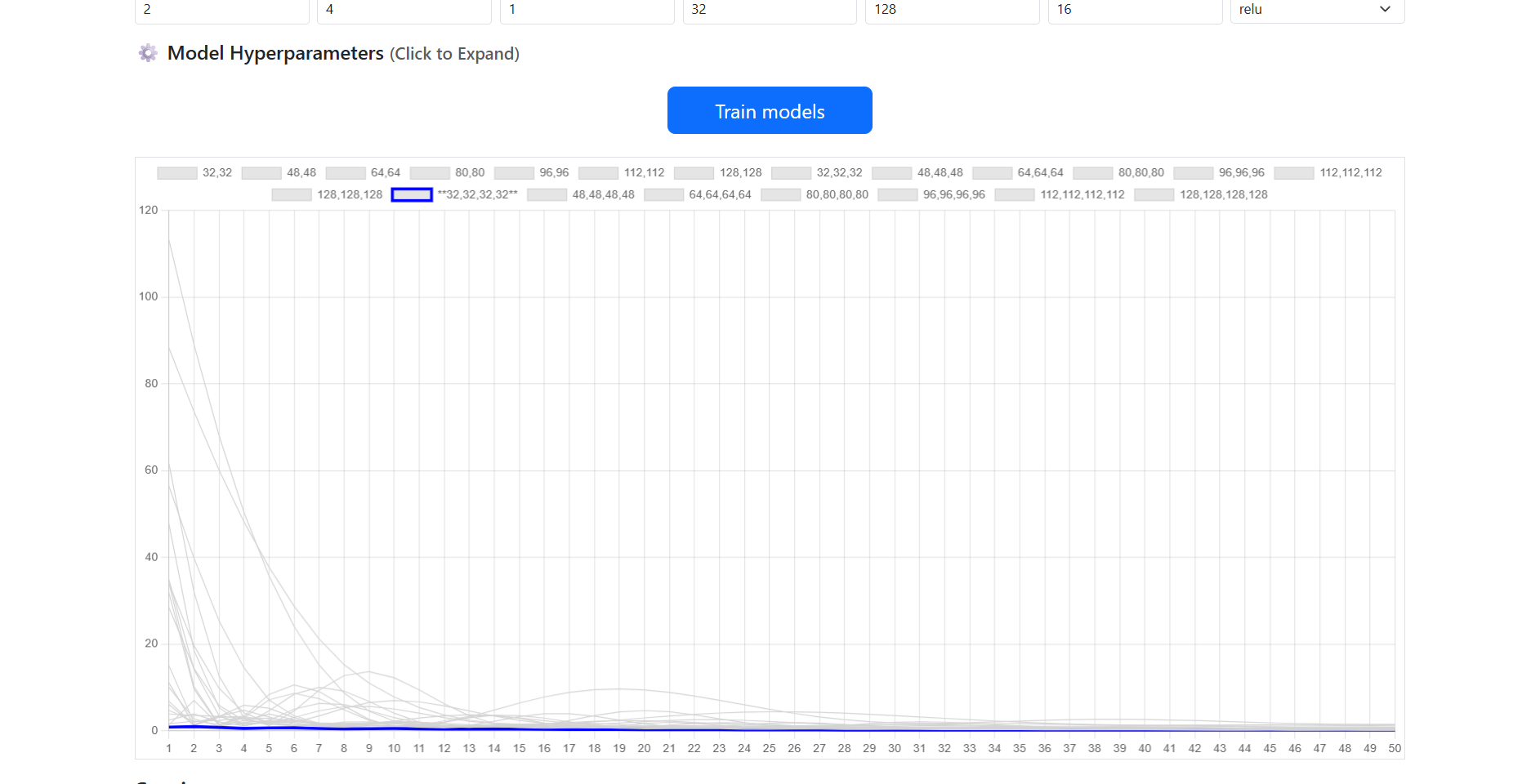Select the input field containing 4
Viewport: 1540px width, 784px height.
(x=404, y=10)
